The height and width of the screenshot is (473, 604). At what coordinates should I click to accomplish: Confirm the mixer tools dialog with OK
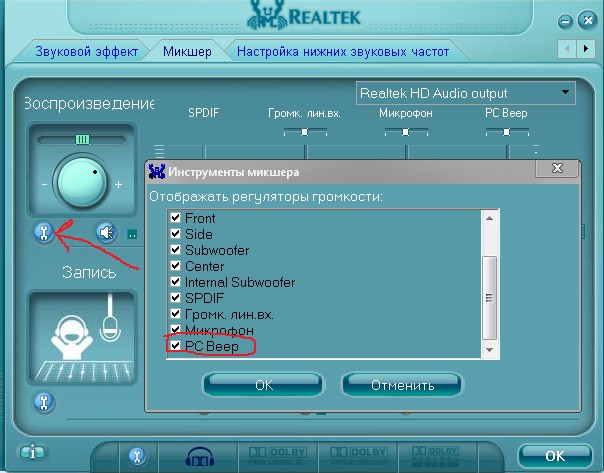(263, 385)
